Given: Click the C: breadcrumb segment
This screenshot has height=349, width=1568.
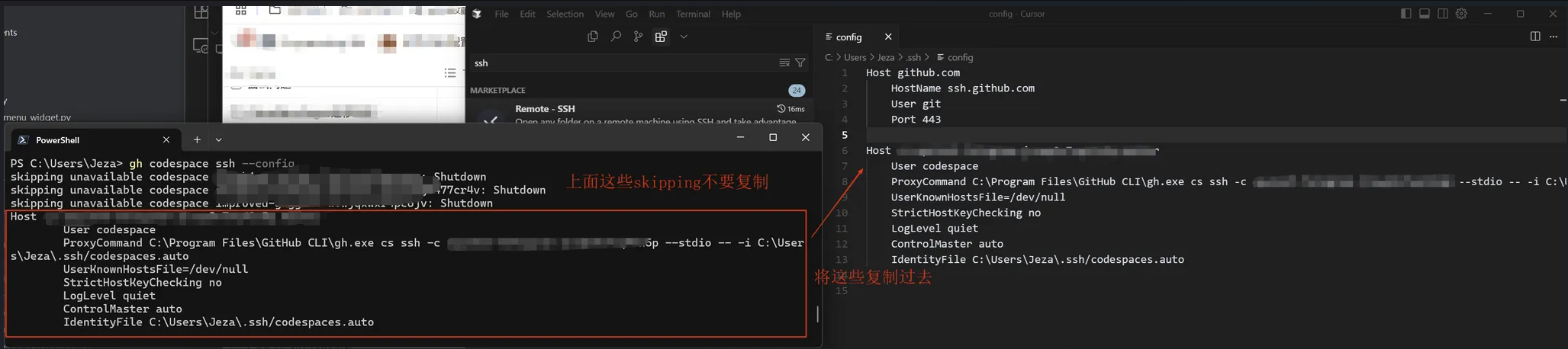Looking at the screenshot, I should tap(829, 57).
